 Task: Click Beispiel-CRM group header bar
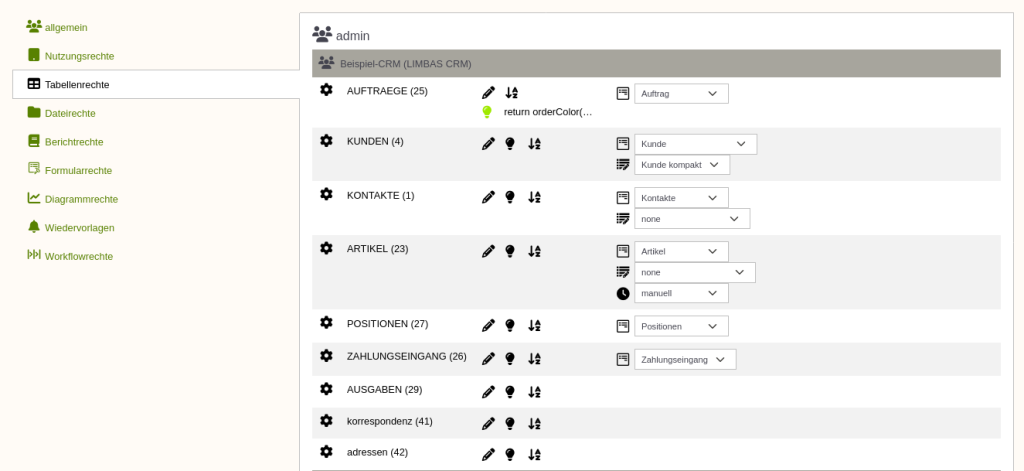tap(656, 64)
